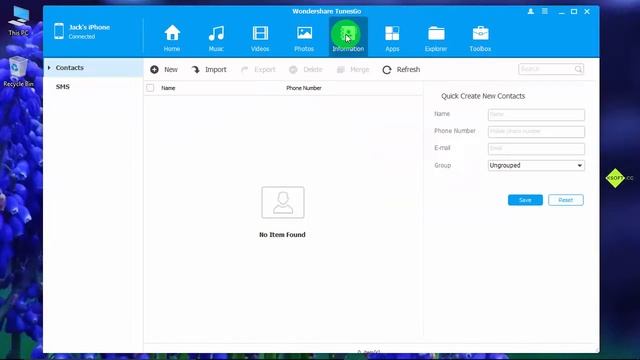Image resolution: width=640 pixels, height=360 pixels.
Task: Click the Import toolbar item
Action: click(209, 69)
